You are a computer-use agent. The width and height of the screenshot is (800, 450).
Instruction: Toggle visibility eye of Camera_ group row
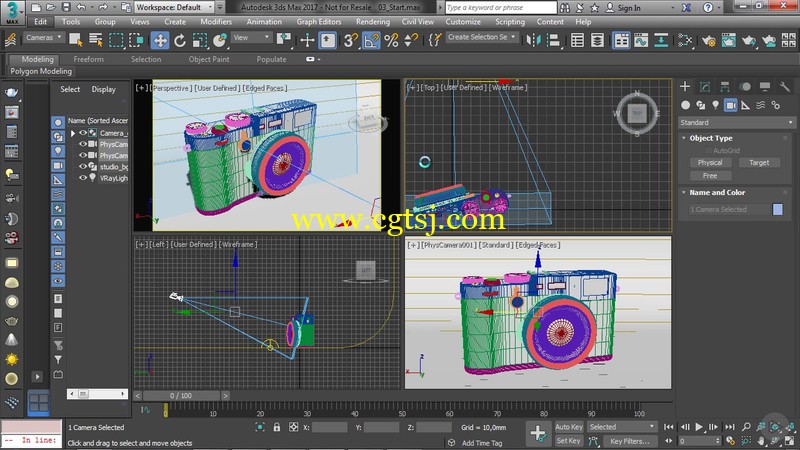82,133
